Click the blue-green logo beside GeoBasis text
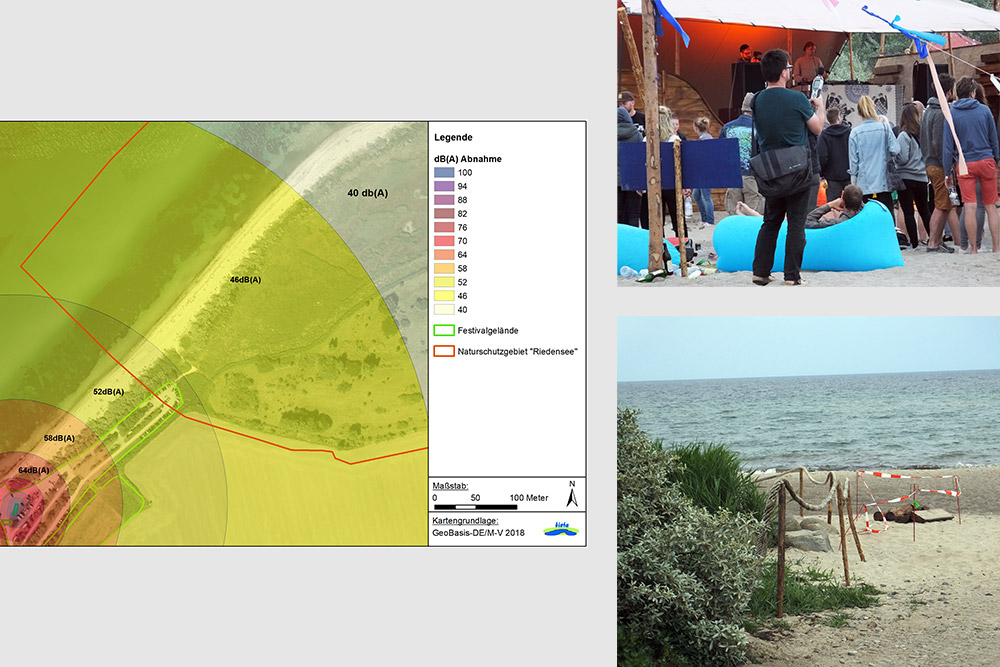Image resolution: width=1000 pixels, height=667 pixels. pyautogui.click(x=561, y=529)
